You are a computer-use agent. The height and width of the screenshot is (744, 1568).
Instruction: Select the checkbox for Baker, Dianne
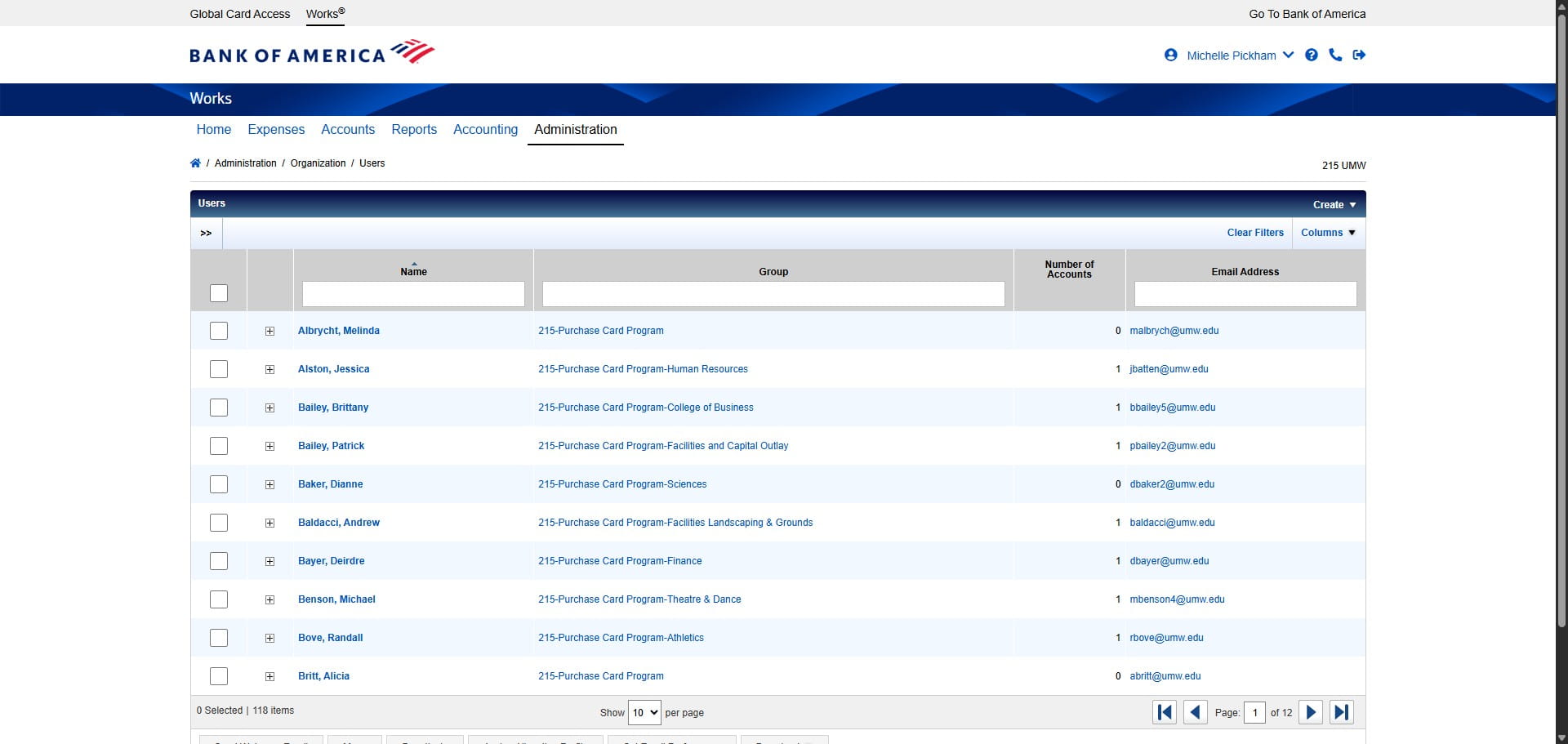tap(219, 484)
